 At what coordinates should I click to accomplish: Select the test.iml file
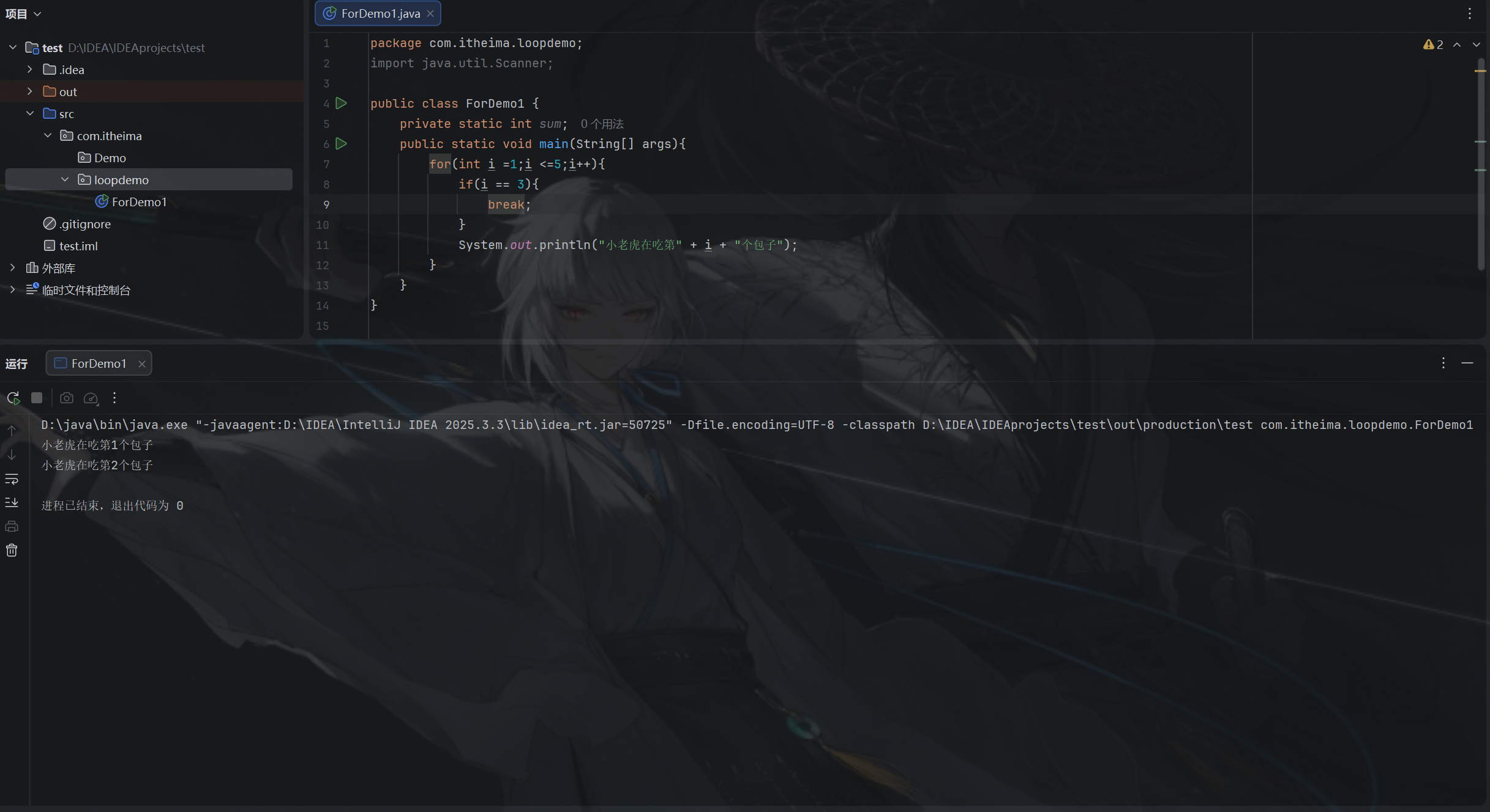tap(70, 246)
